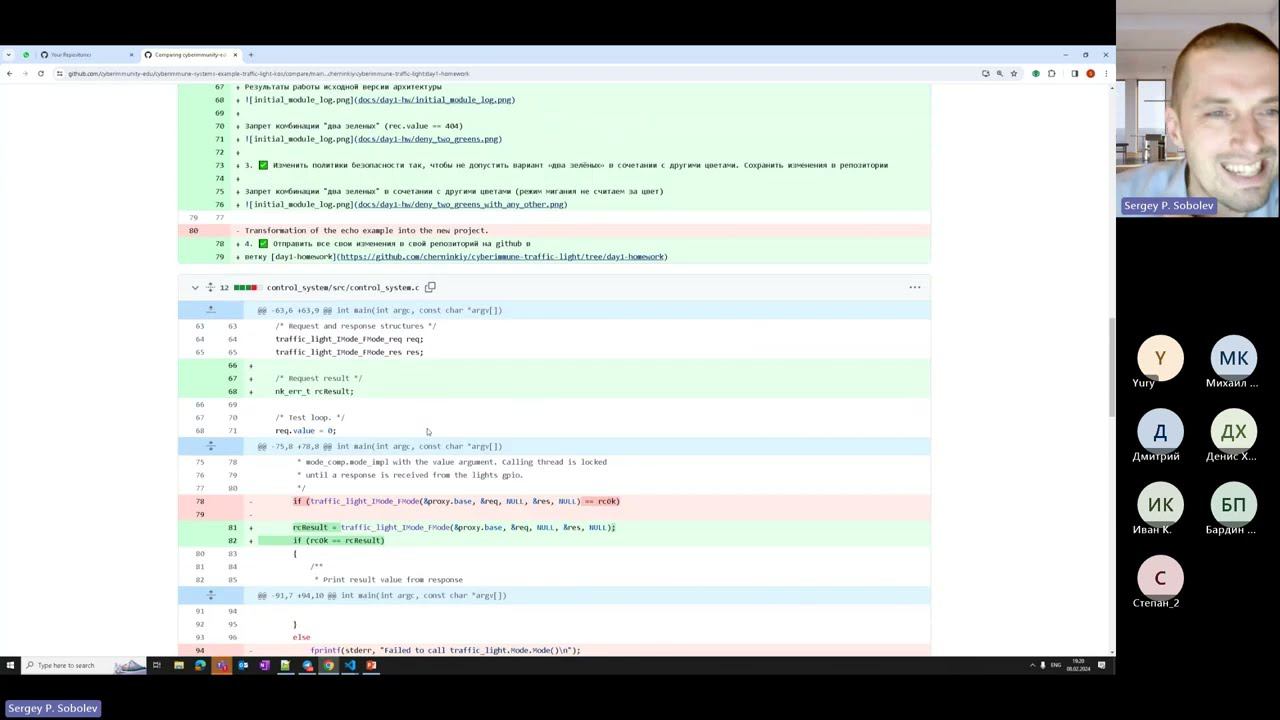Open the Windows Start menu
Image resolution: width=1280 pixels, height=720 pixels.
click(10, 665)
